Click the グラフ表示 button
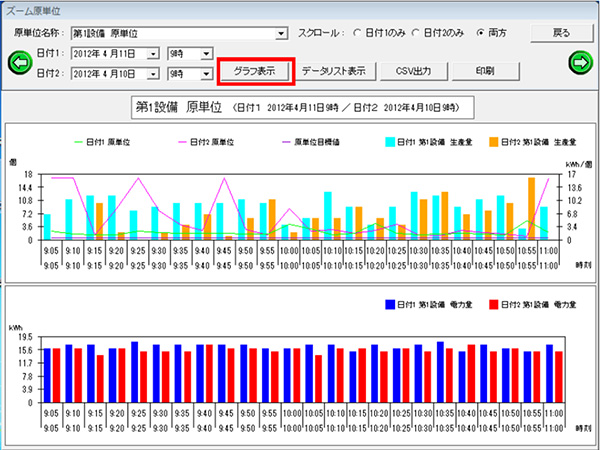The height and width of the screenshot is (450, 600). [255, 71]
